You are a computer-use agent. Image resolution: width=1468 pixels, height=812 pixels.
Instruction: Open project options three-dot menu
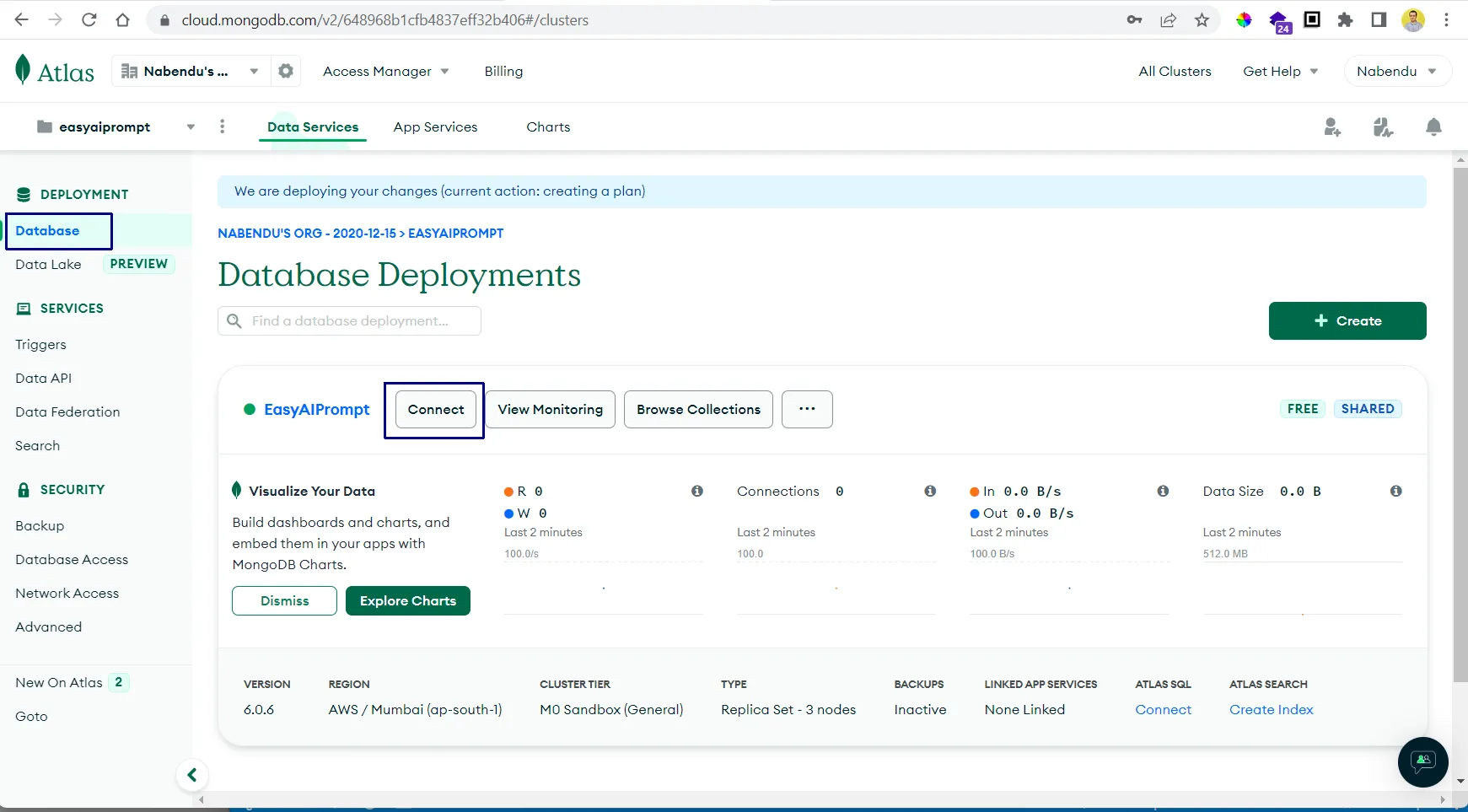point(222,126)
